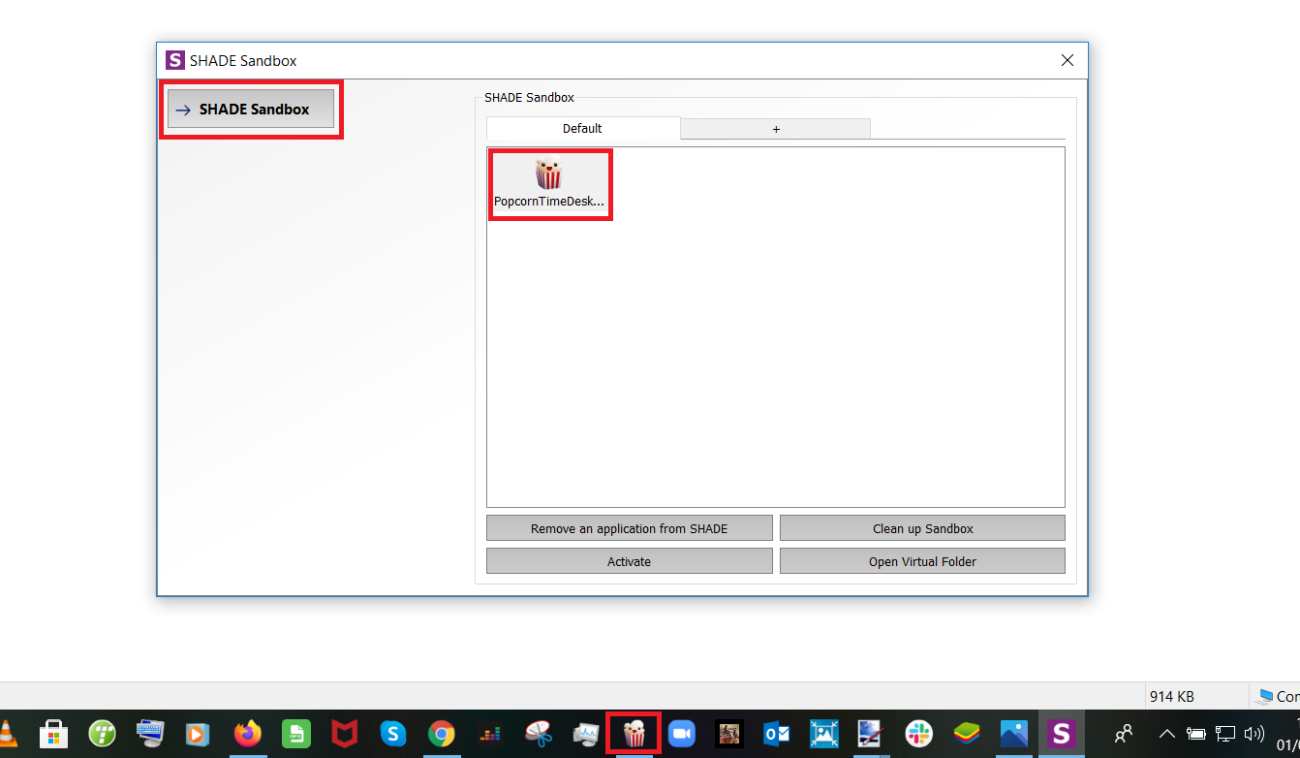
Task: Launch Popcorn Time from the taskbar
Action: (634, 733)
